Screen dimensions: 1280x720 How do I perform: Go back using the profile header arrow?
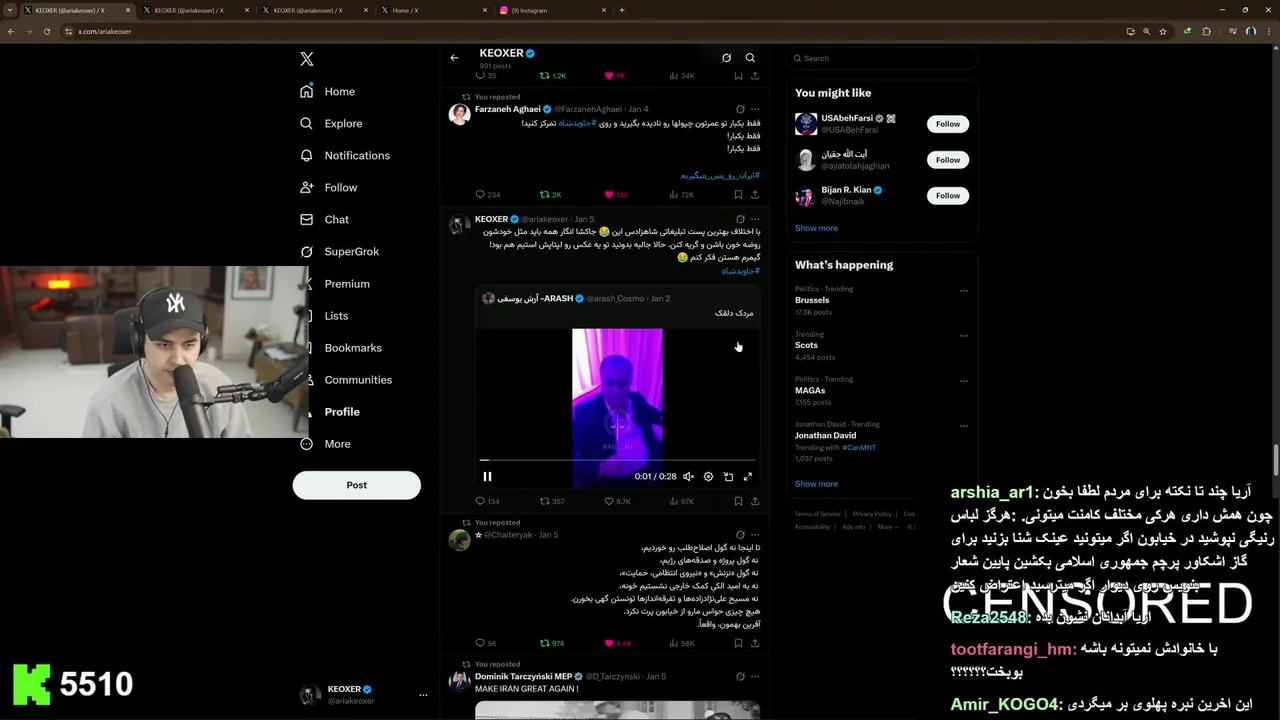point(454,58)
